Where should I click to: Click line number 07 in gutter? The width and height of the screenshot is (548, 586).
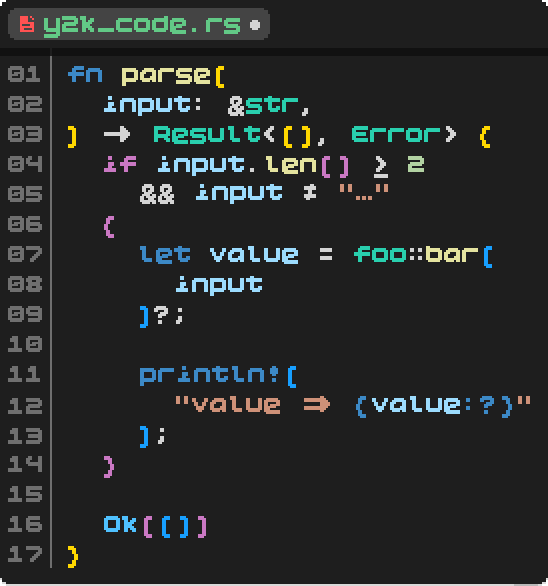coord(24,254)
